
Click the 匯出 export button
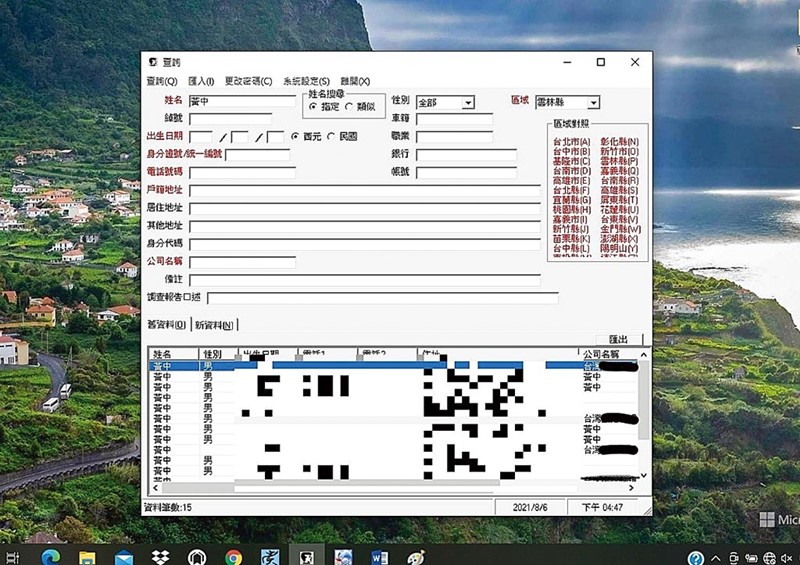618,340
